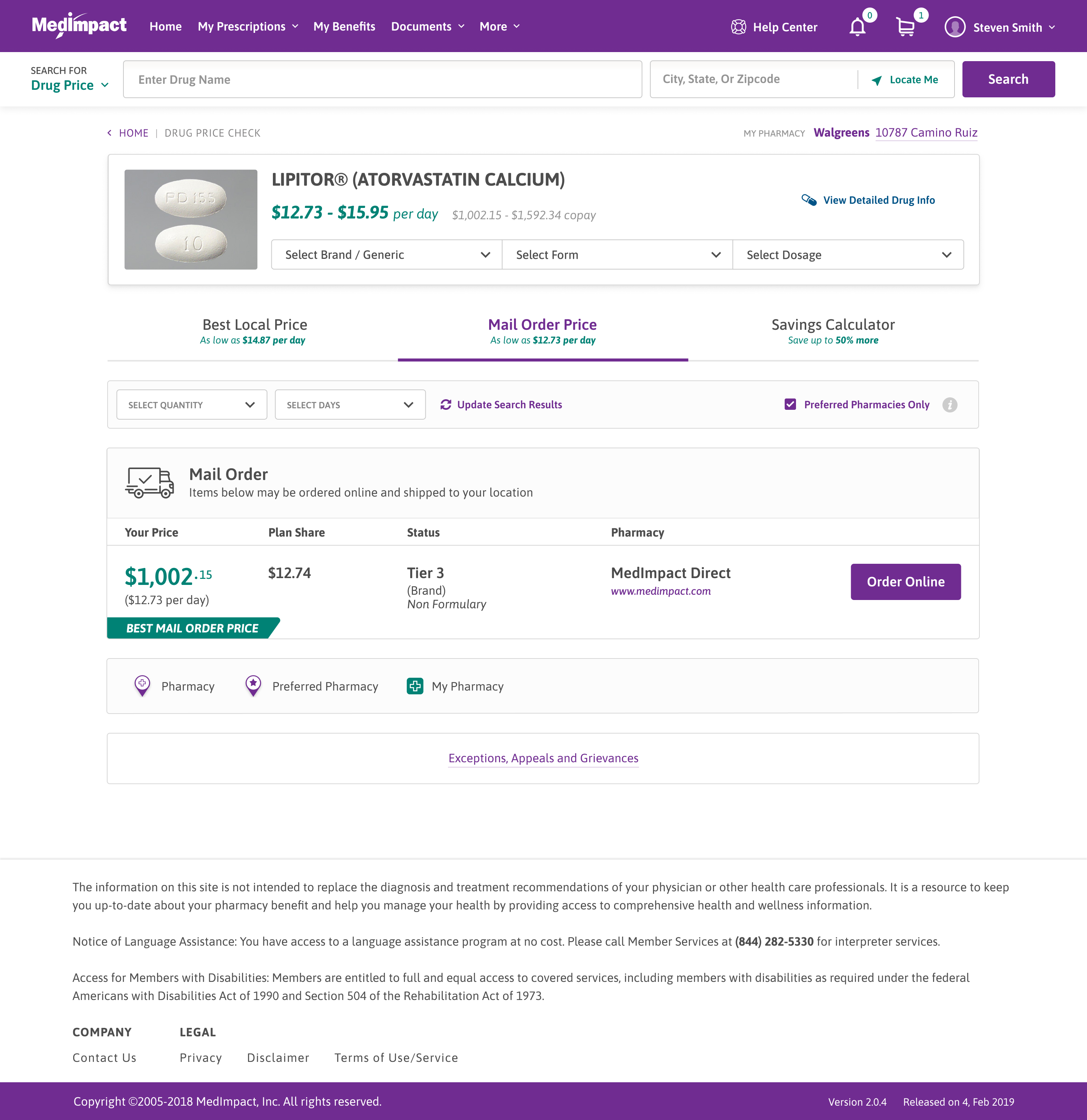Image resolution: width=1087 pixels, height=1120 pixels.
Task: Open the Privacy footer link
Action: pyautogui.click(x=200, y=1058)
